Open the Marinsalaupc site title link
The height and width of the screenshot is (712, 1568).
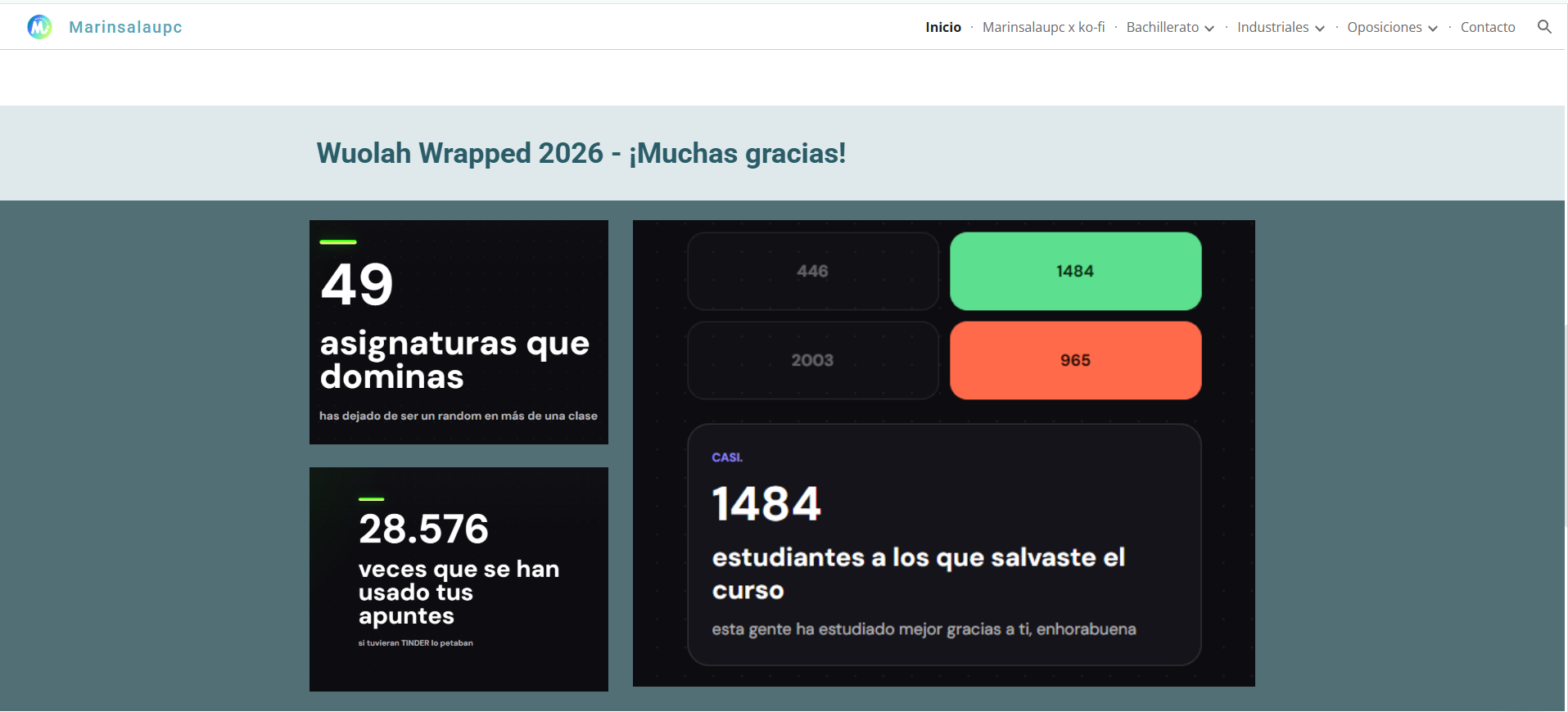(125, 27)
